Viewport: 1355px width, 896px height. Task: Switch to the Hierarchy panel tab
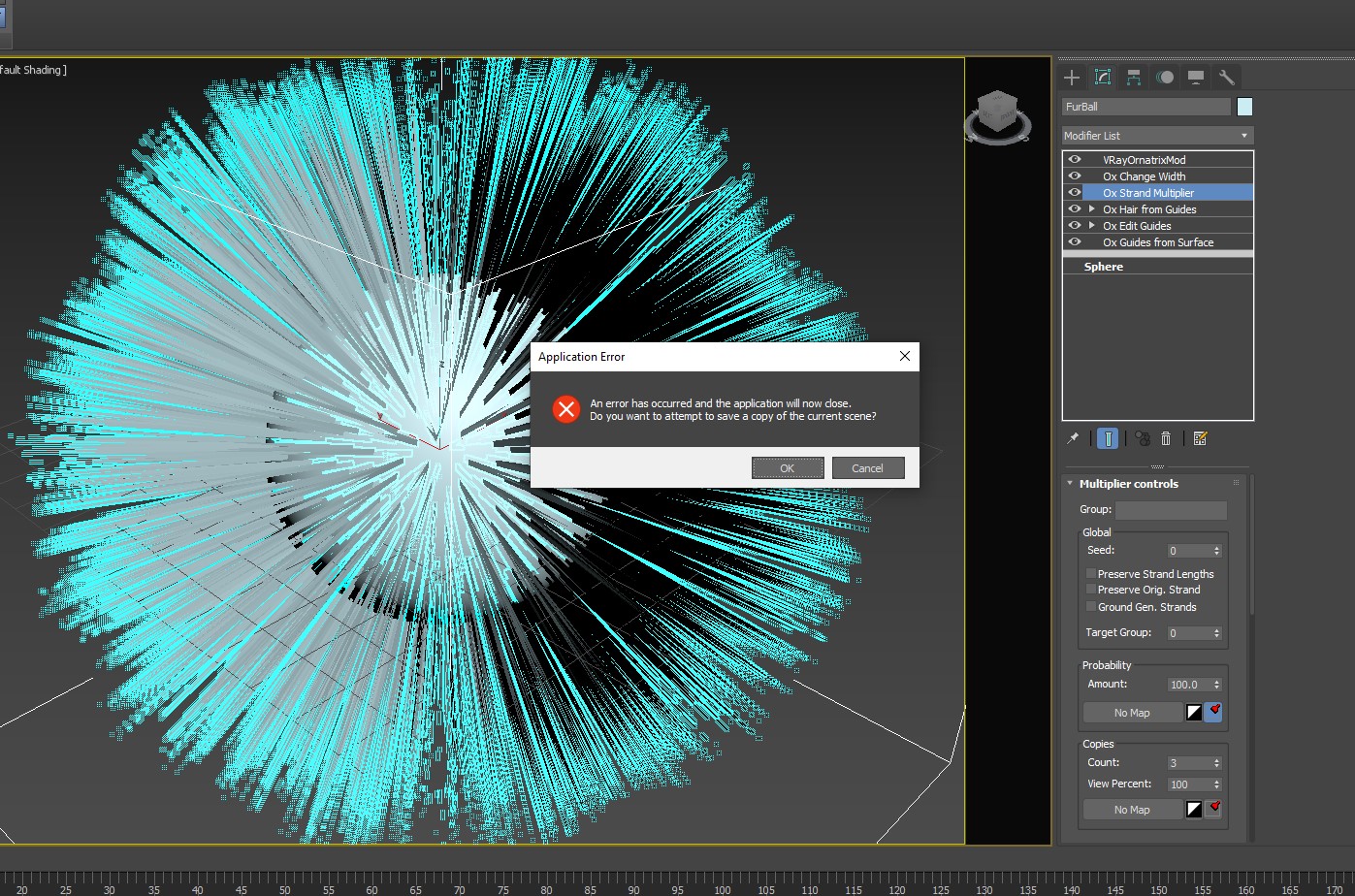click(x=1133, y=78)
